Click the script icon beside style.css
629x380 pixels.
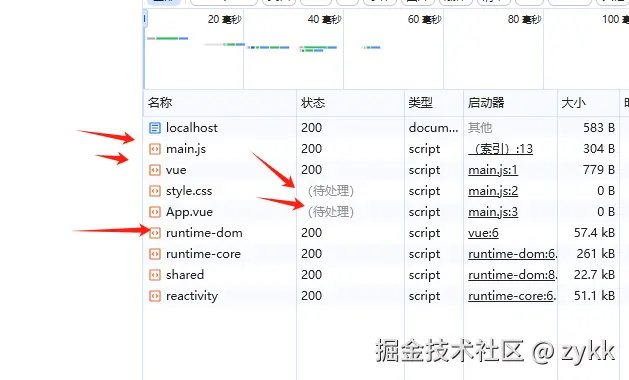coord(155,191)
